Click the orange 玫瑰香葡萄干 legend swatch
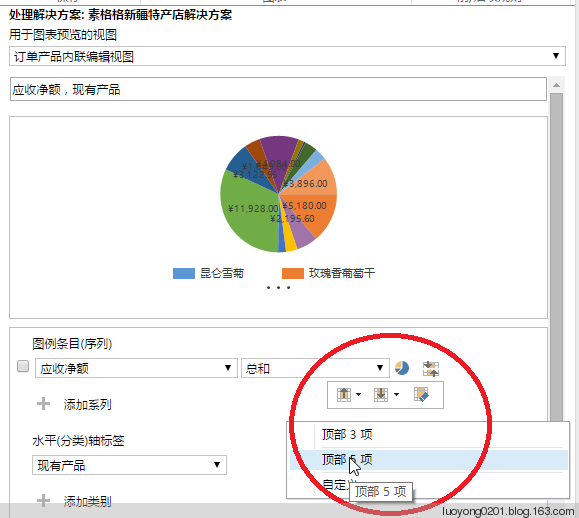This screenshot has height=518, width=579. pyautogui.click(x=292, y=273)
